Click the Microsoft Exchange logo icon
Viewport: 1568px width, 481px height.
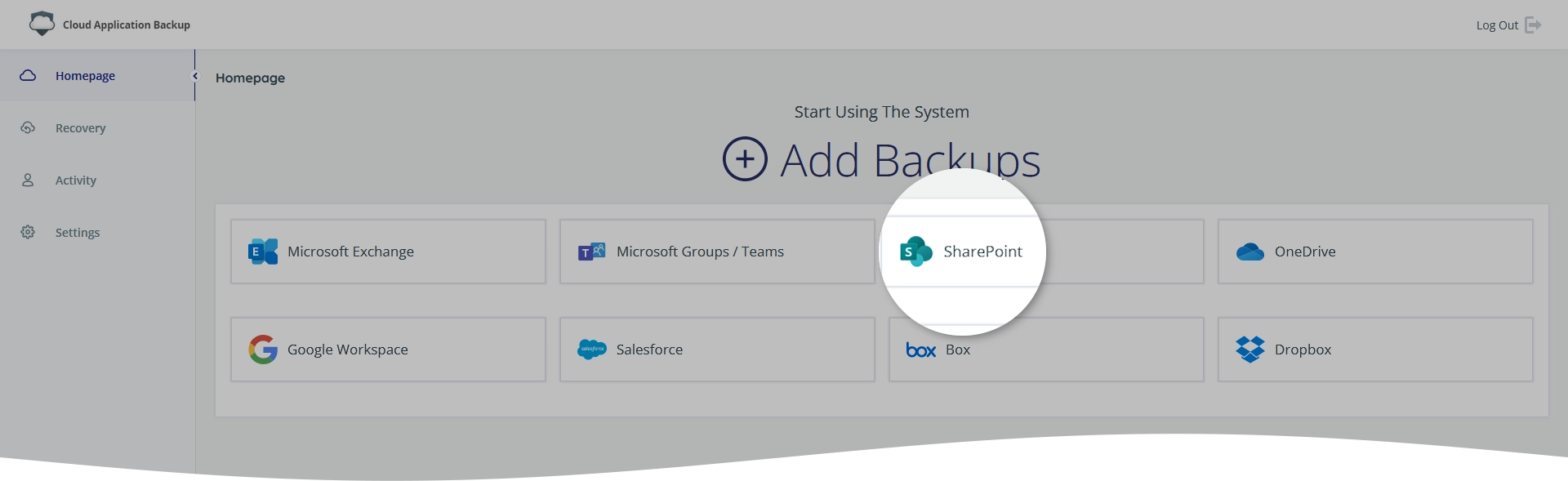point(263,252)
